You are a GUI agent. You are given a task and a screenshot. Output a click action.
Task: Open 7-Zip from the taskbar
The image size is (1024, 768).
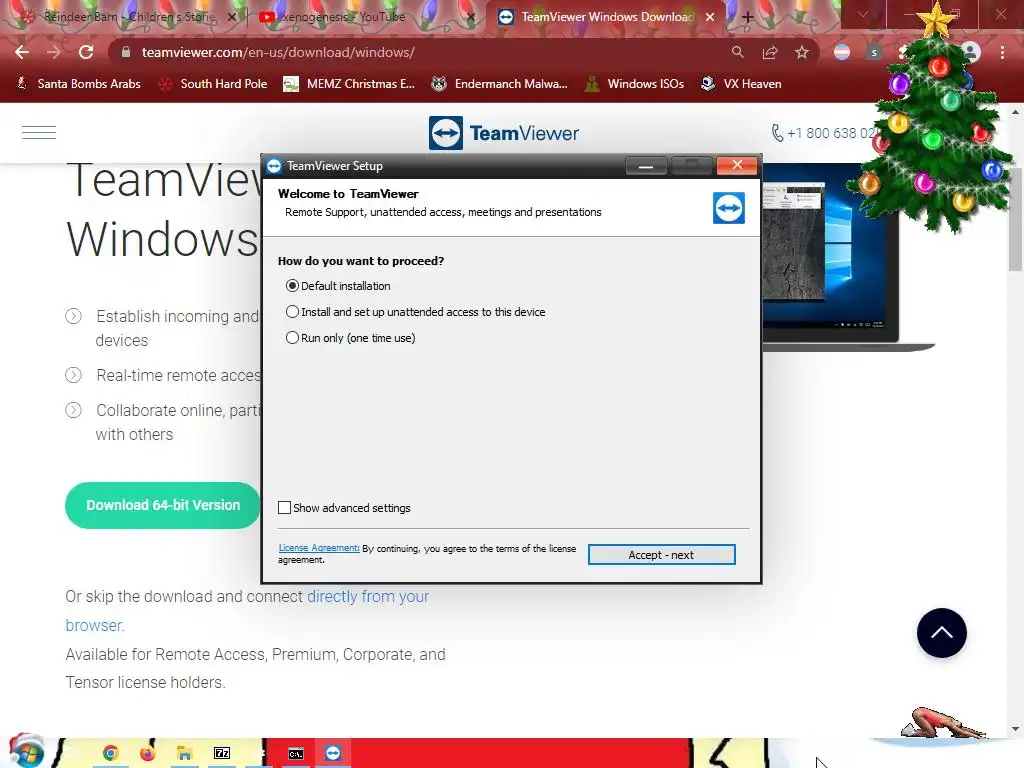[x=222, y=753]
